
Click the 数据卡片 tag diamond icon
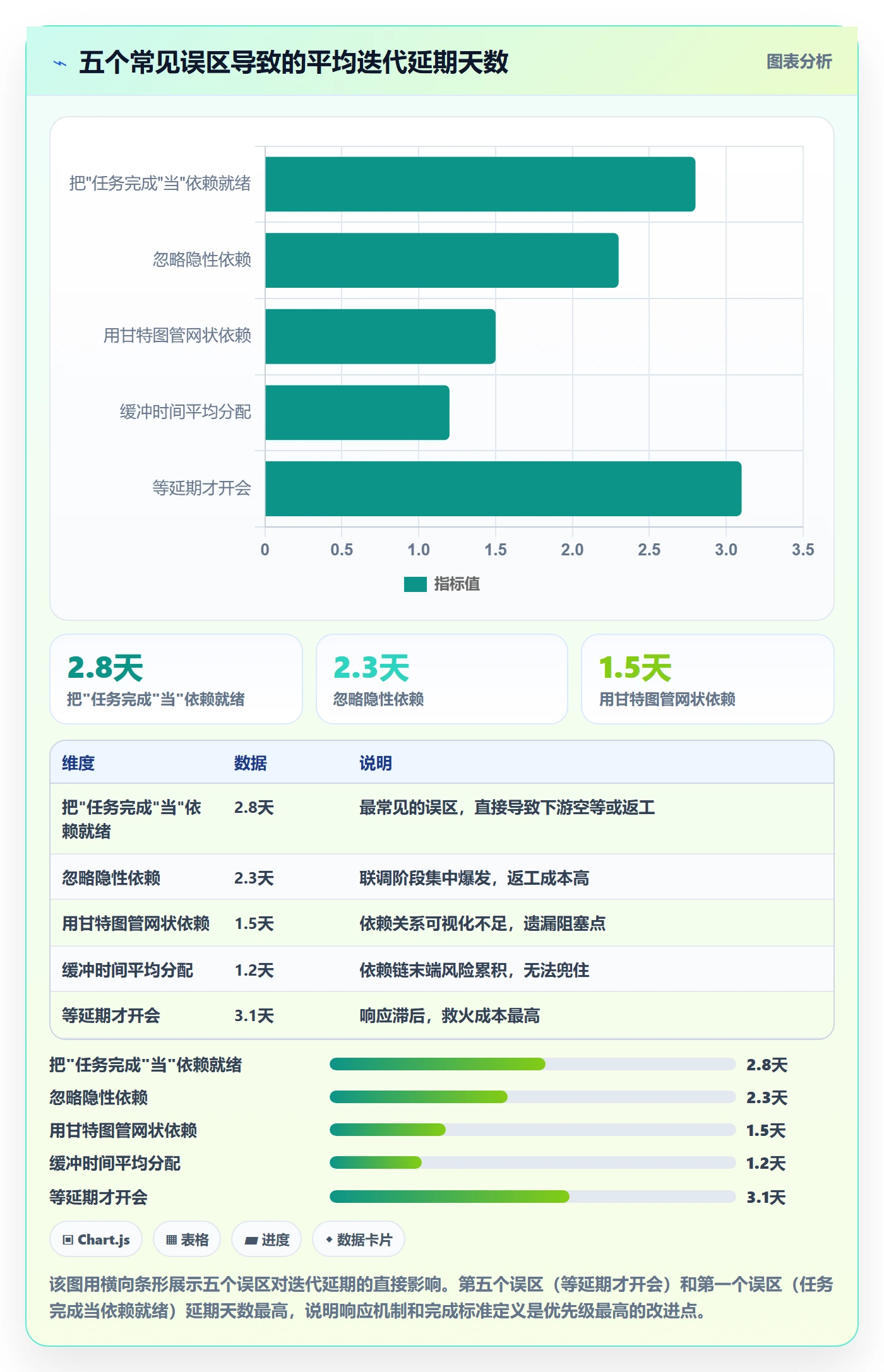[x=329, y=1239]
